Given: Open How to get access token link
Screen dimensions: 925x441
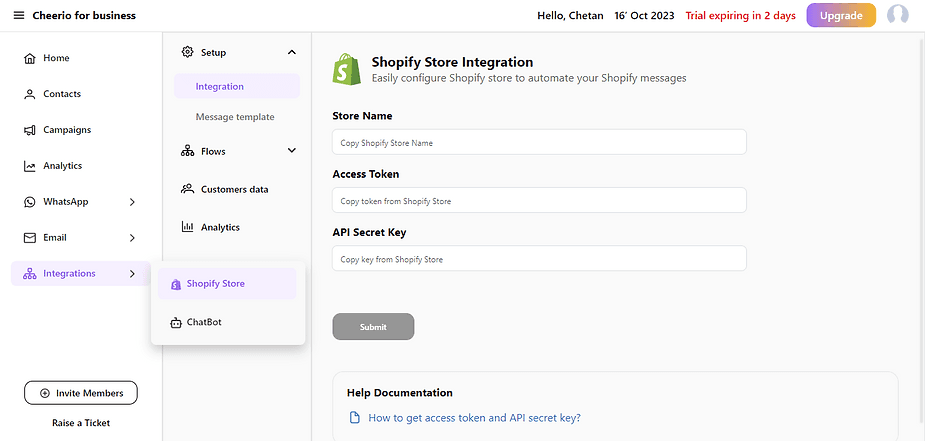Looking at the screenshot, I should pos(474,418).
